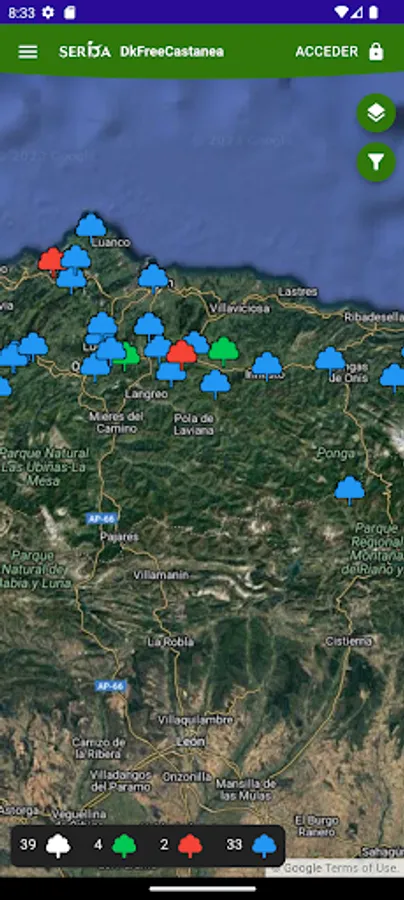Tap the Langreo town label

coord(146,394)
